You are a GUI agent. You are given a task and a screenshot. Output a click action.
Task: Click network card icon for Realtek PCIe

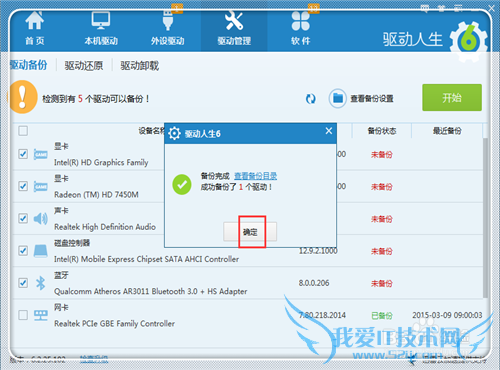point(41,315)
